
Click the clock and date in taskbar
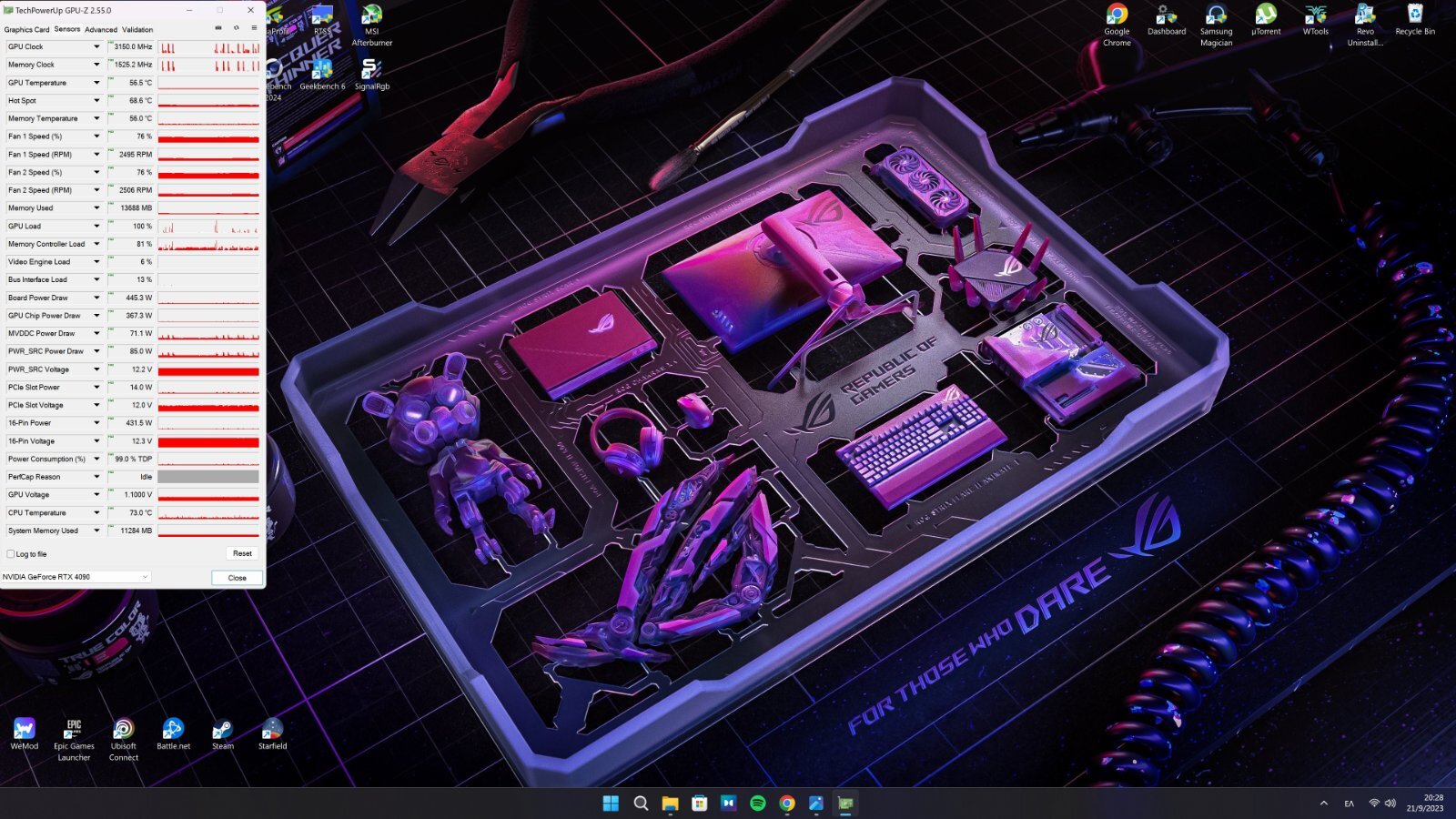pos(1425,803)
